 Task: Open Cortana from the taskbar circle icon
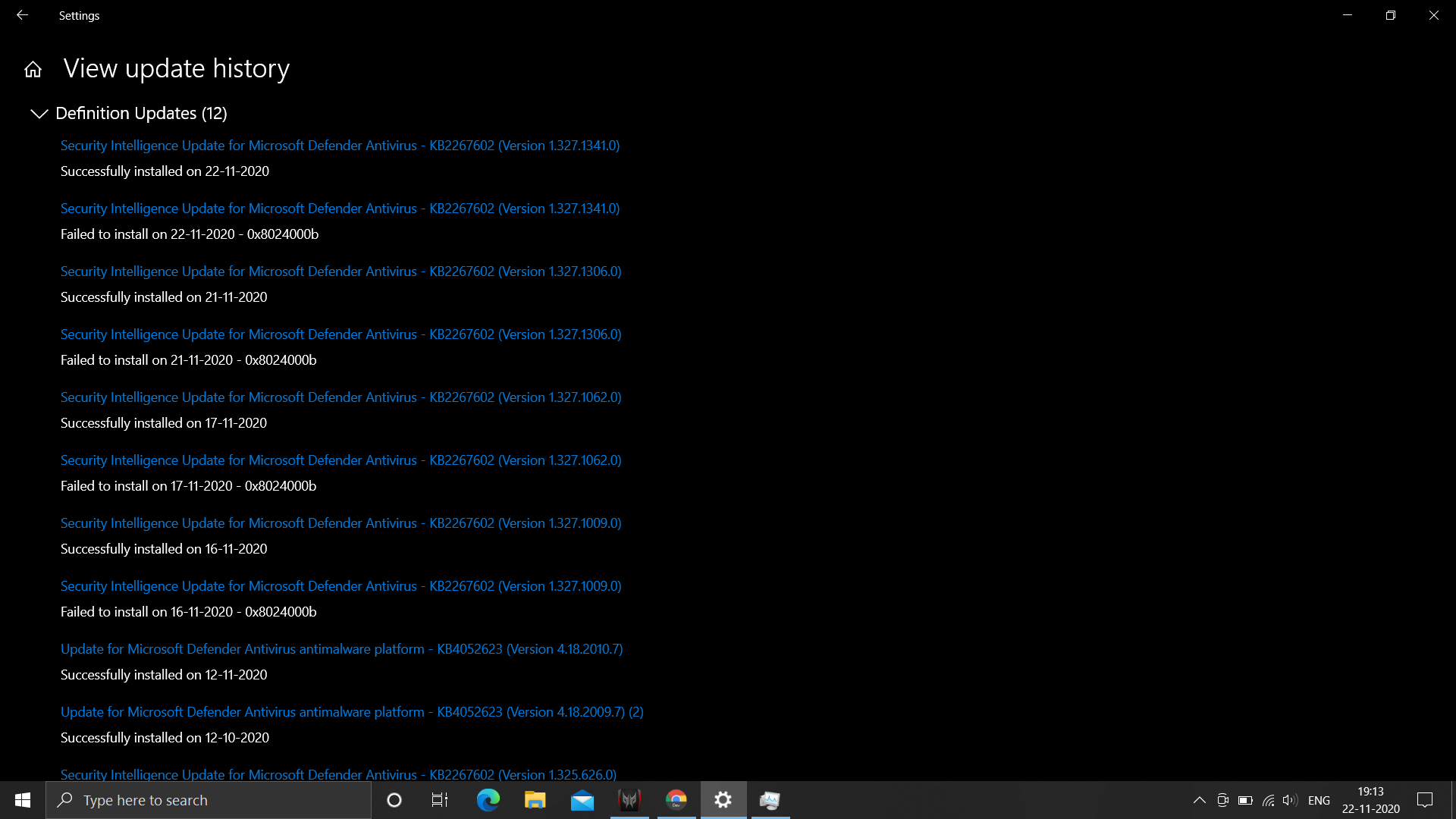click(394, 800)
